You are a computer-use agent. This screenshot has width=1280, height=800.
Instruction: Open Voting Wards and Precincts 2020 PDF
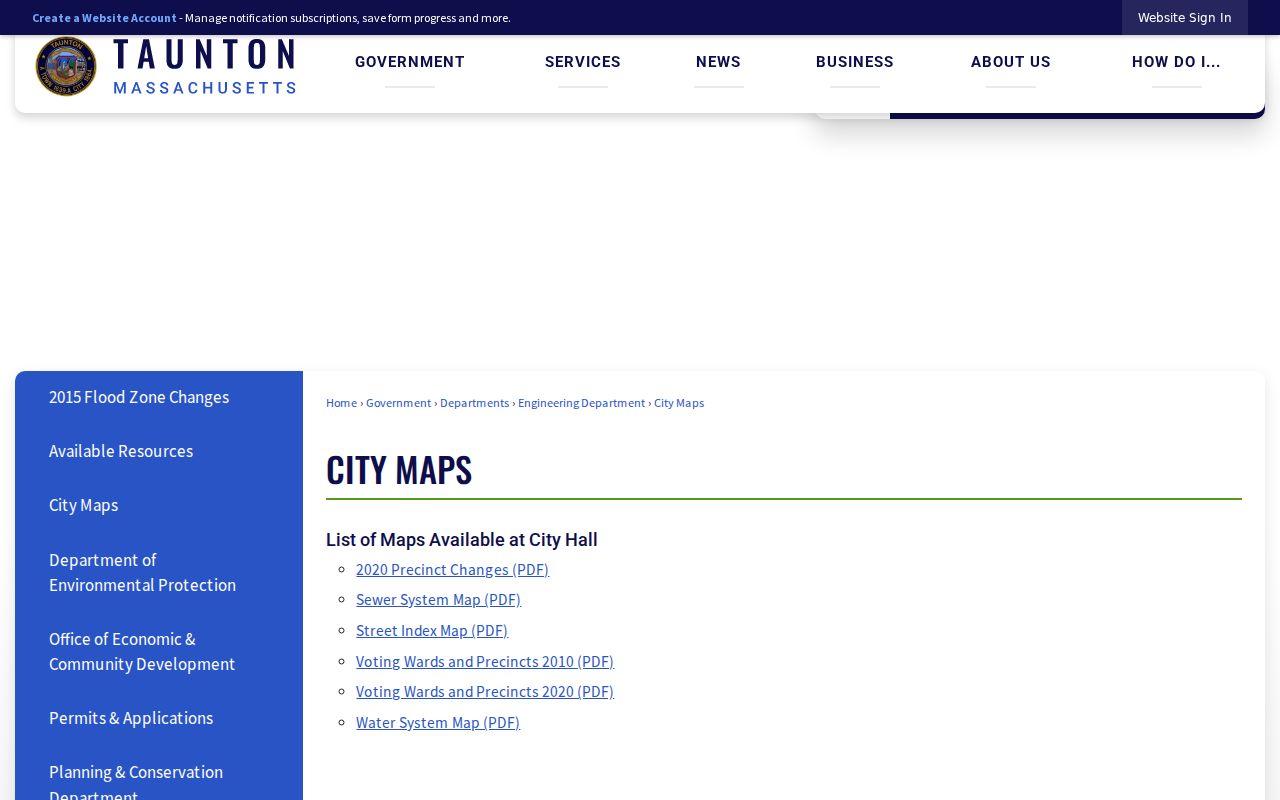tap(485, 692)
